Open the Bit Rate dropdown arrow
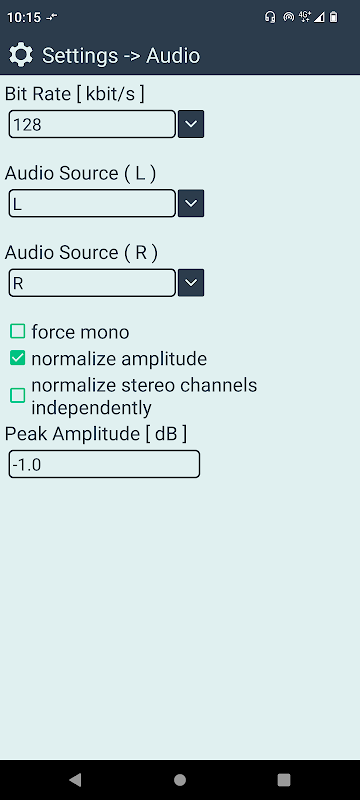The height and width of the screenshot is (800, 360). tap(191, 124)
